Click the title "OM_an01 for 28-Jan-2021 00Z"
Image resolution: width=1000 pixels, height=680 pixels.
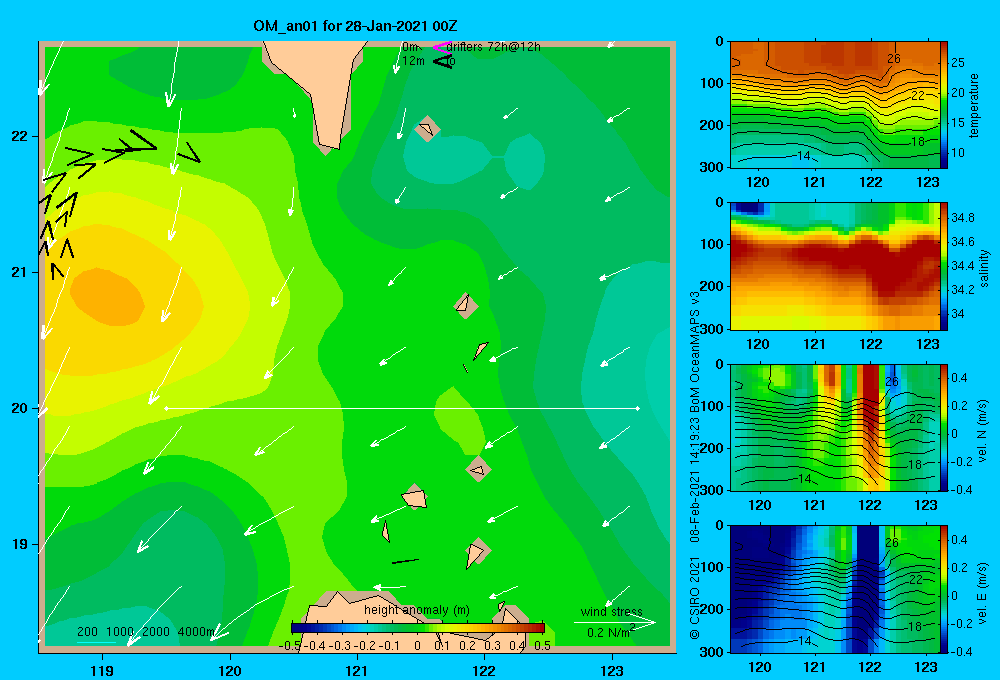[355, 26]
